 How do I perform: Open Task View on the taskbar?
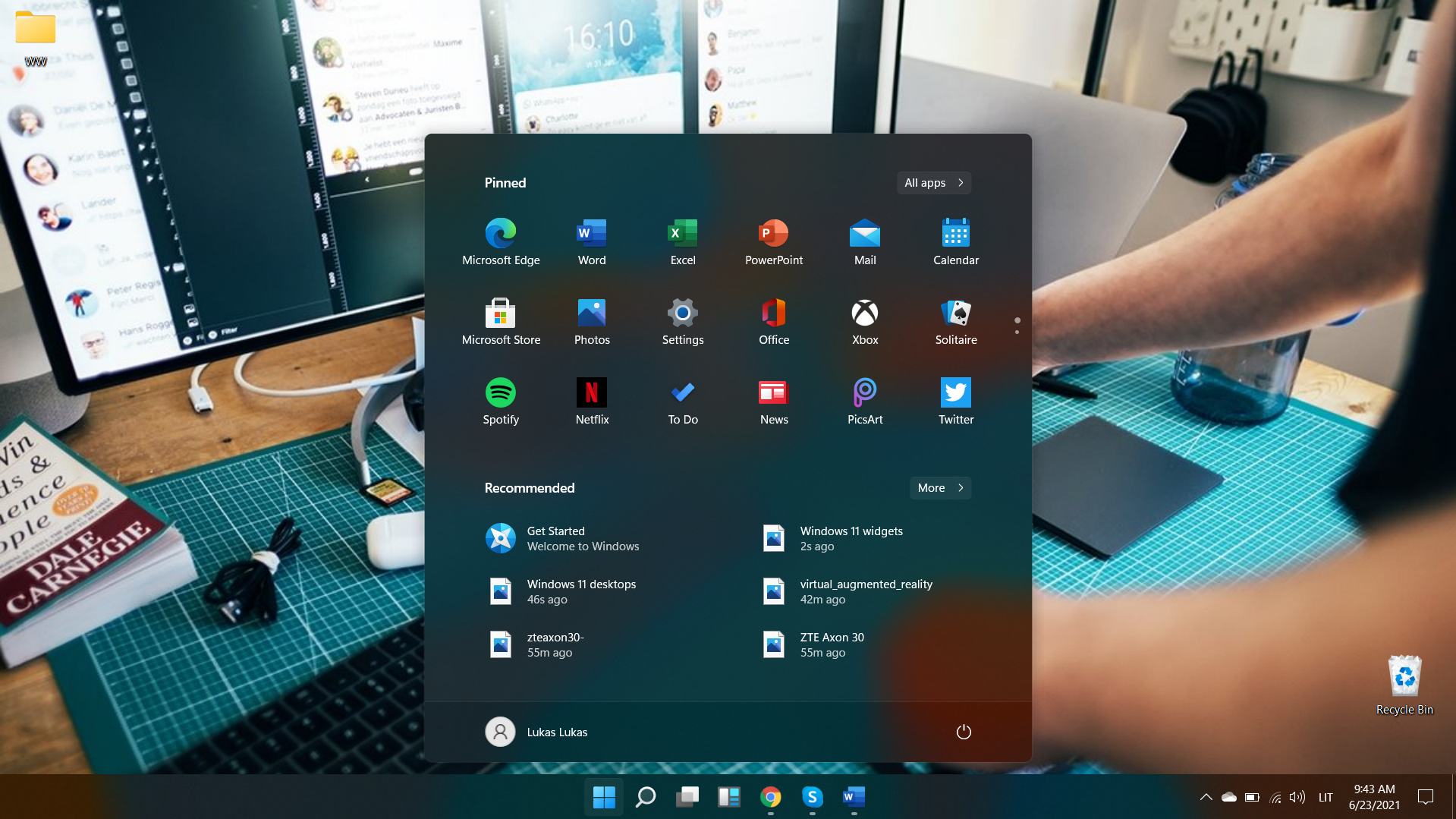(687, 797)
